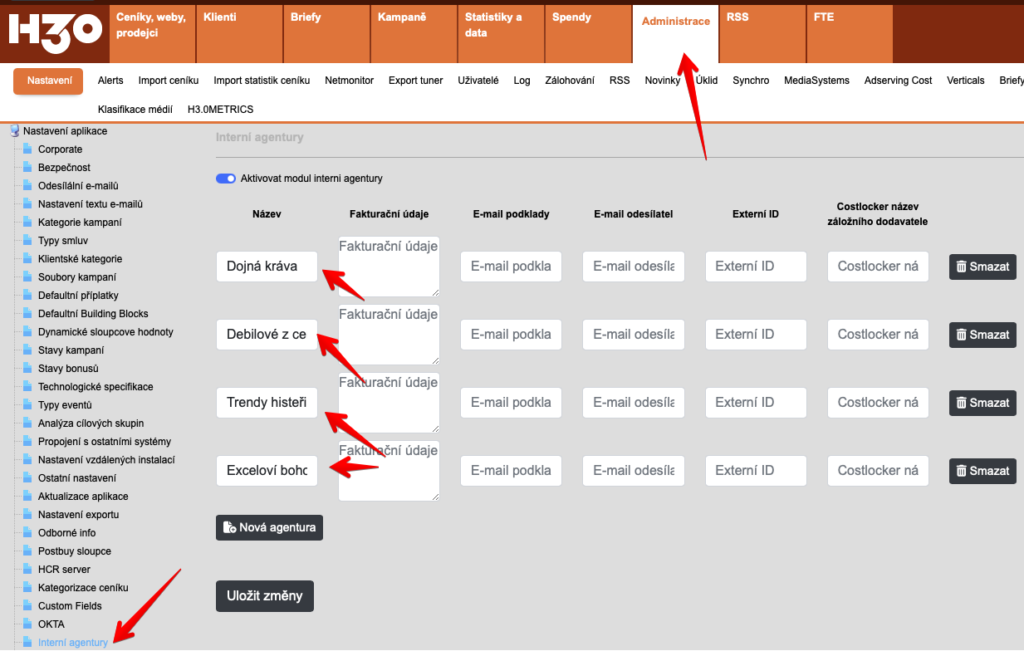Click the H3O logo in header
The height and width of the screenshot is (651, 1024).
point(55,31)
